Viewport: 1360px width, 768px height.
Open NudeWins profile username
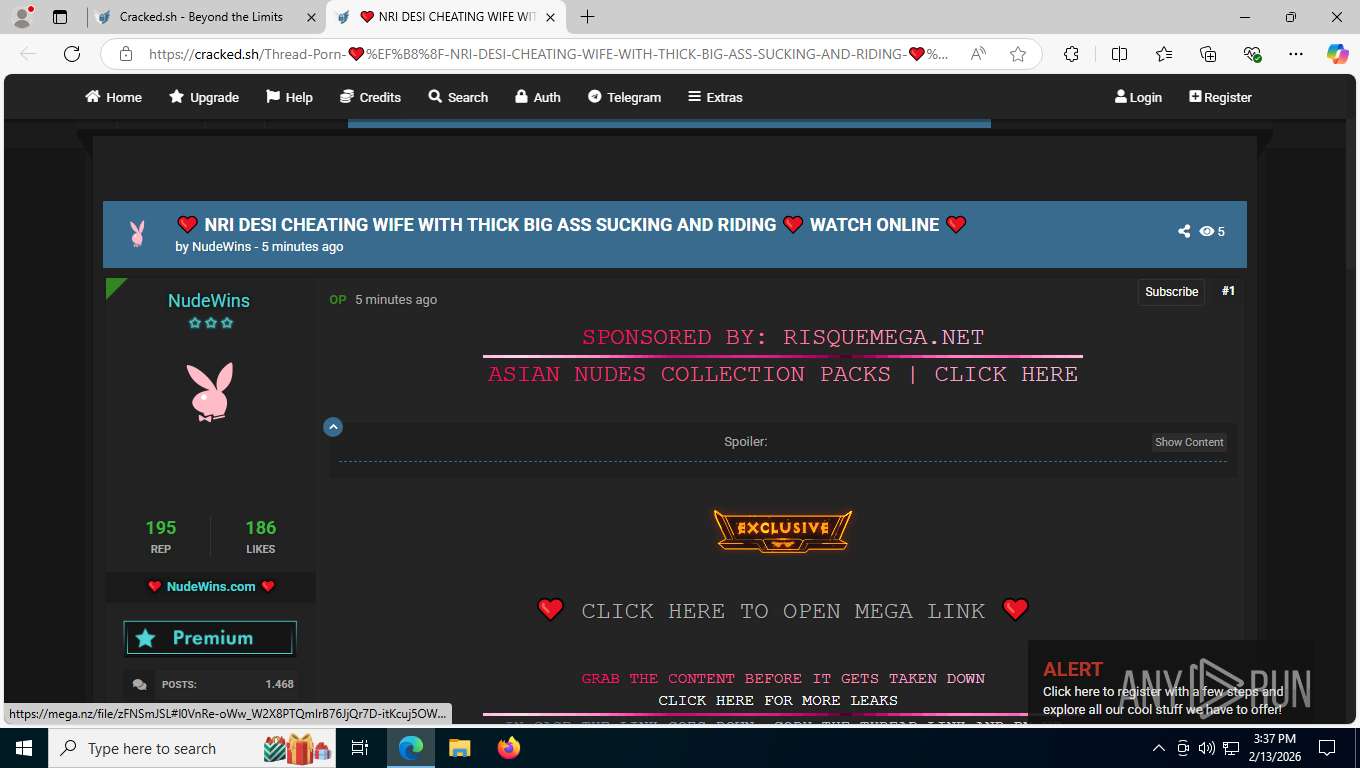click(209, 300)
